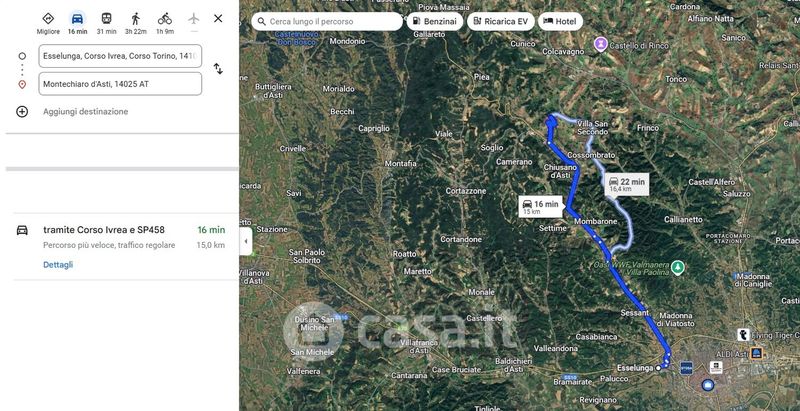Choose walking mode 3h 22m
800x411 pixels.
click(x=136, y=19)
